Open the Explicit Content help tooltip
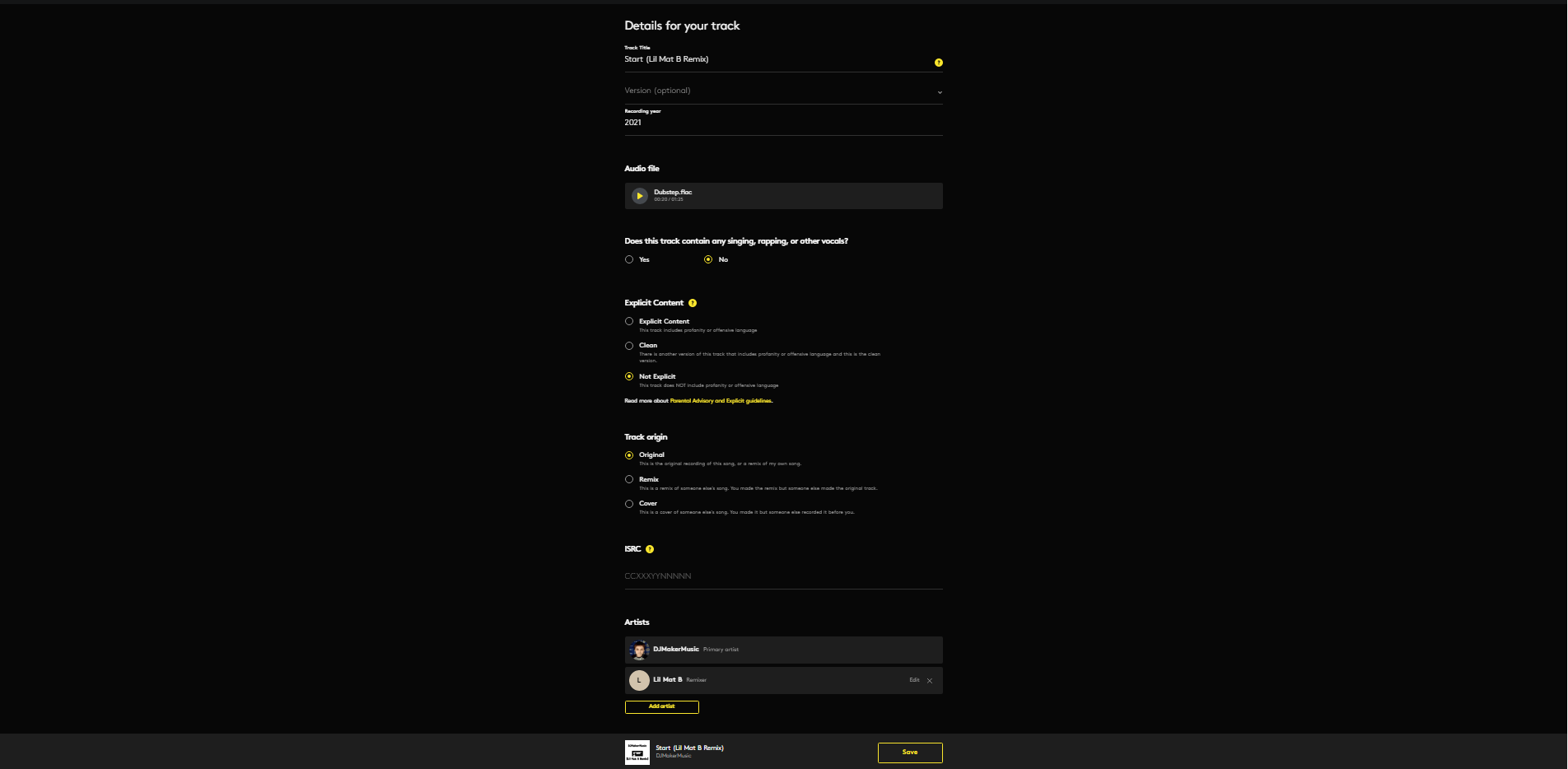 click(693, 303)
